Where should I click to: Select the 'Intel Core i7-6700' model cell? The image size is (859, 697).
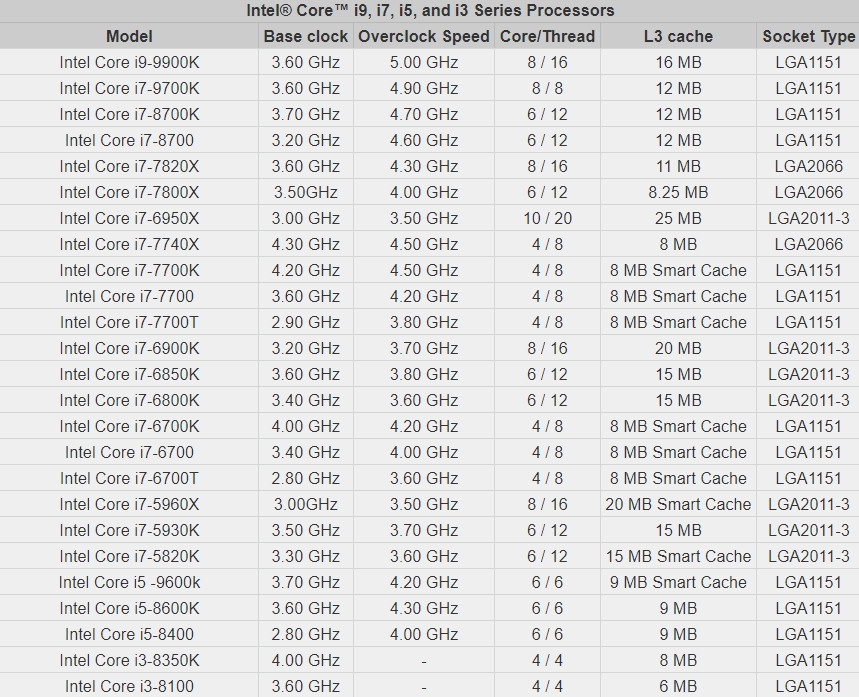129,453
